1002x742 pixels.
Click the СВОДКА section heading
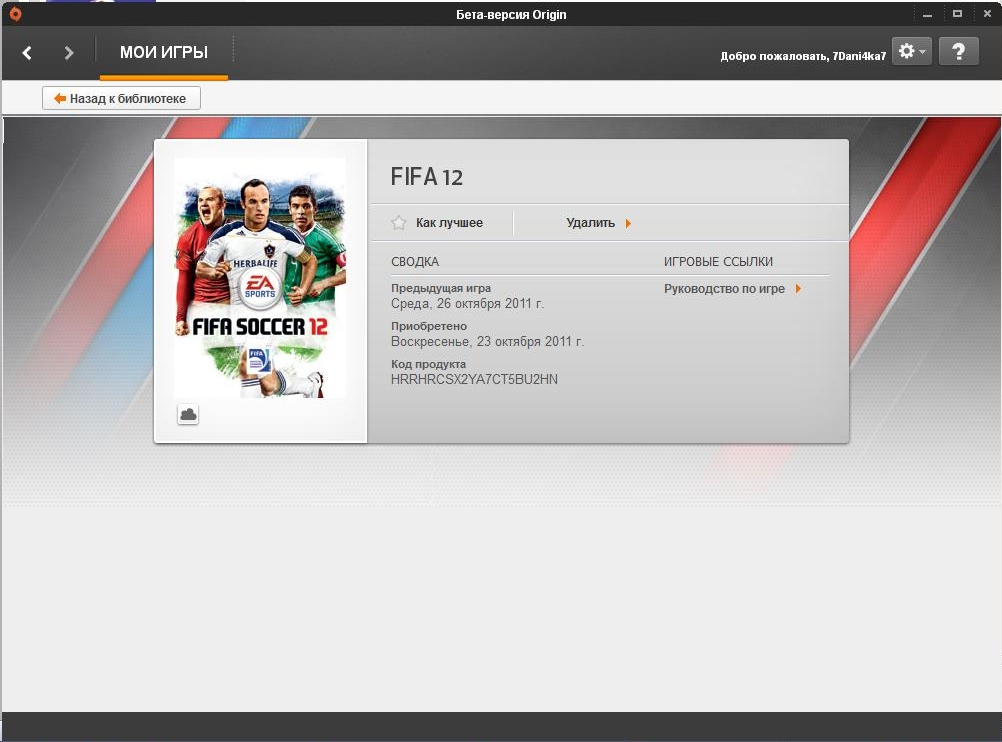tap(415, 261)
